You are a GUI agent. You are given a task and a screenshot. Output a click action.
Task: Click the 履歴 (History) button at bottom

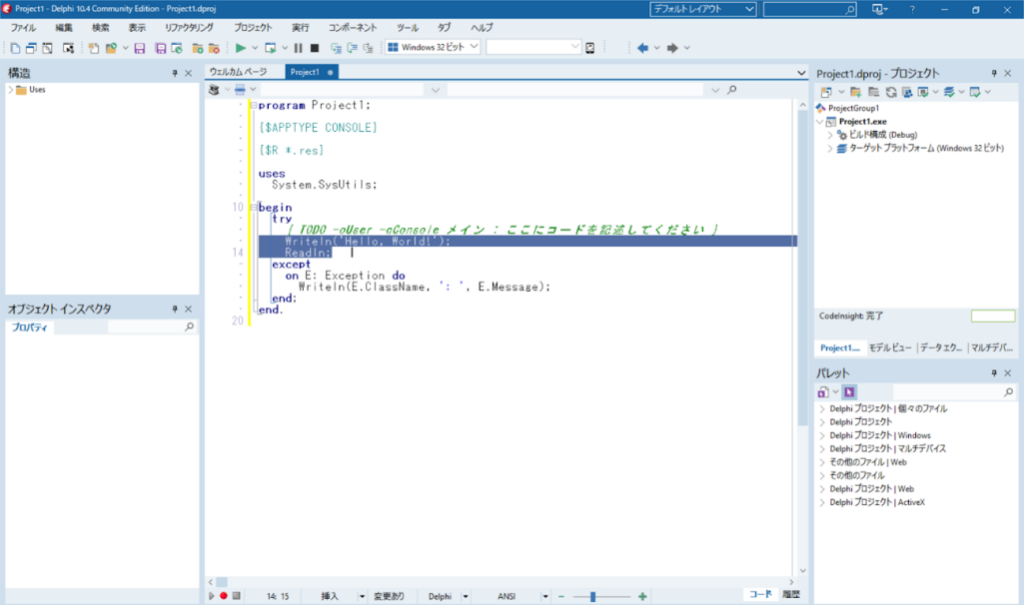tap(791, 595)
